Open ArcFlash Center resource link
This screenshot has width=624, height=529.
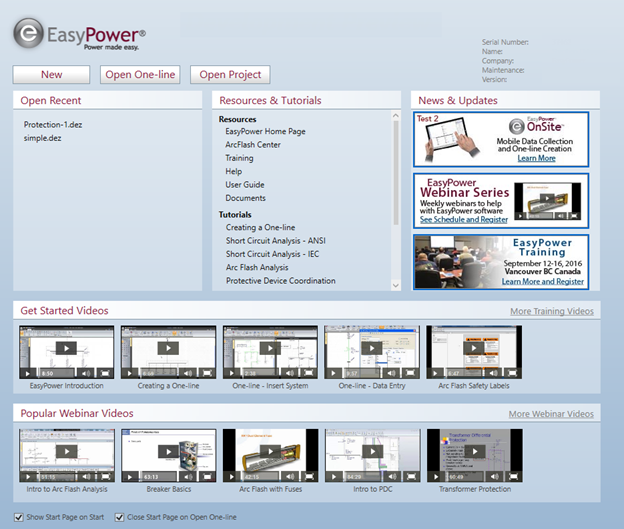(x=253, y=145)
